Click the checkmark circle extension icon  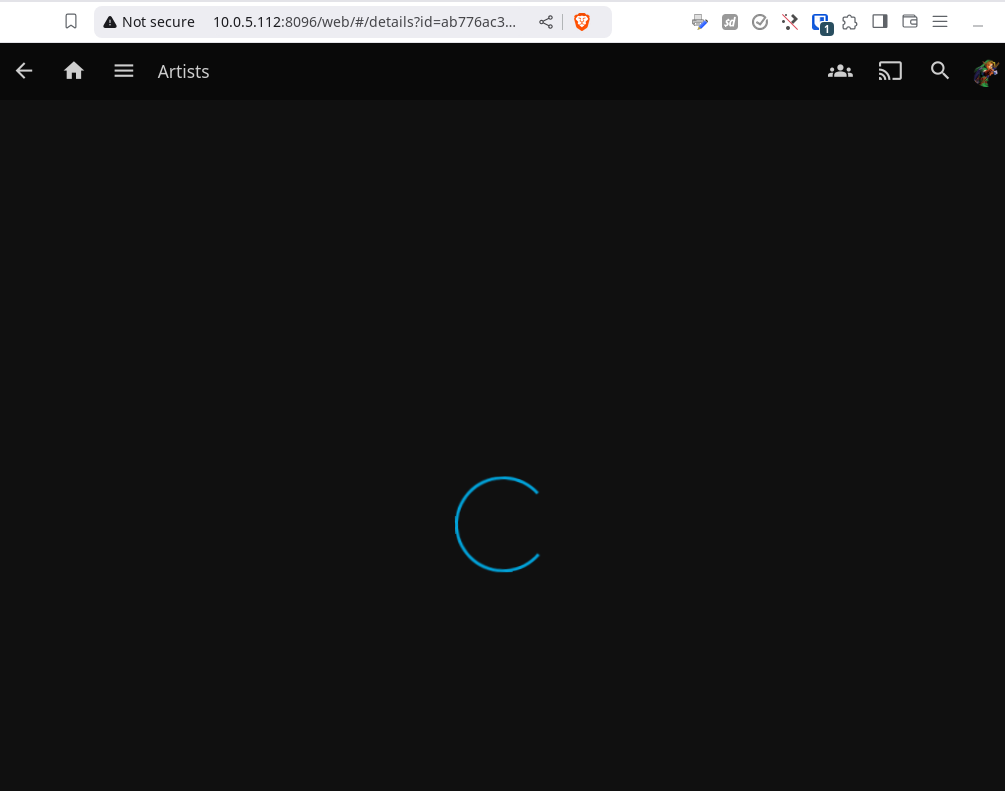tap(760, 22)
